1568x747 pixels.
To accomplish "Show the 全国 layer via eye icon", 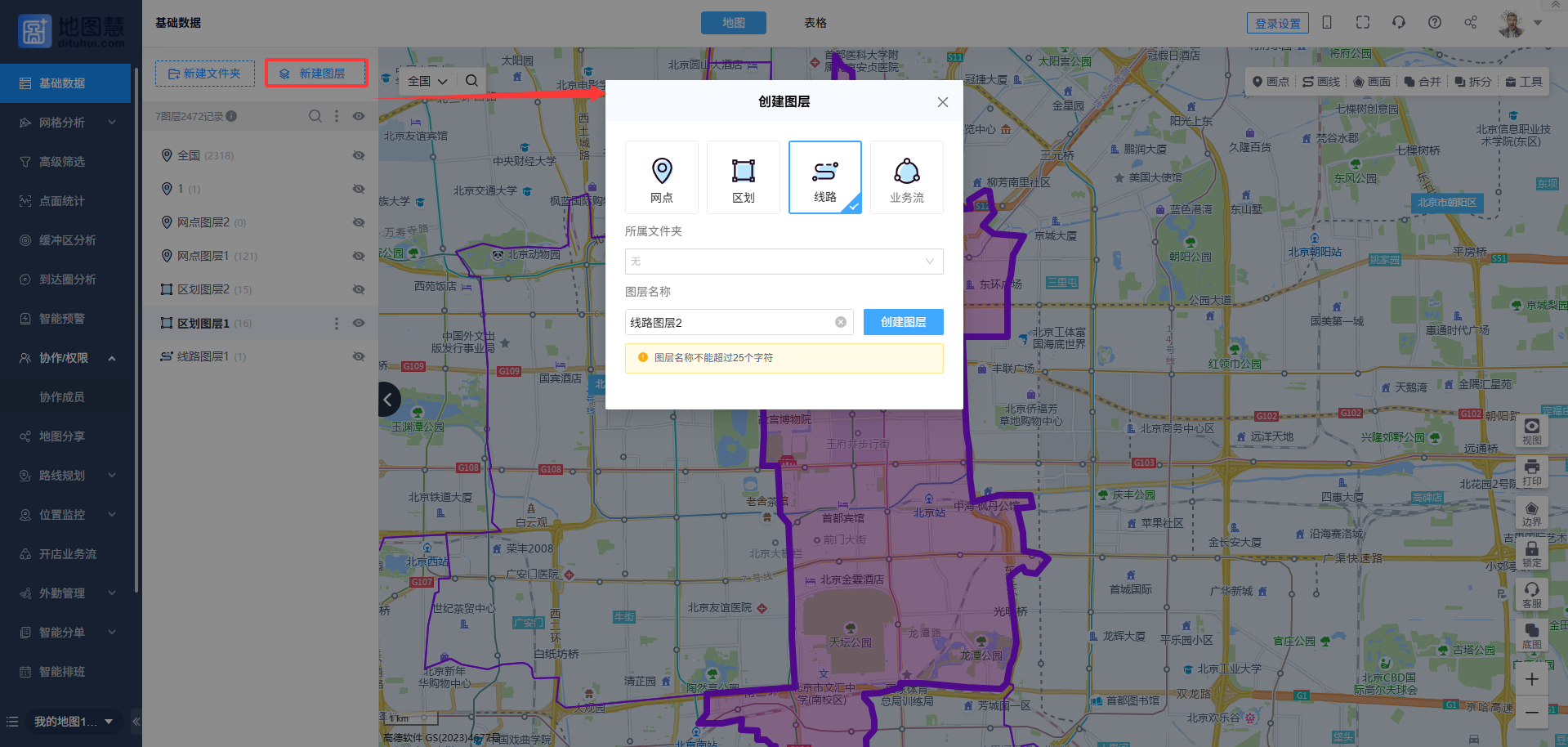I will pyautogui.click(x=358, y=155).
